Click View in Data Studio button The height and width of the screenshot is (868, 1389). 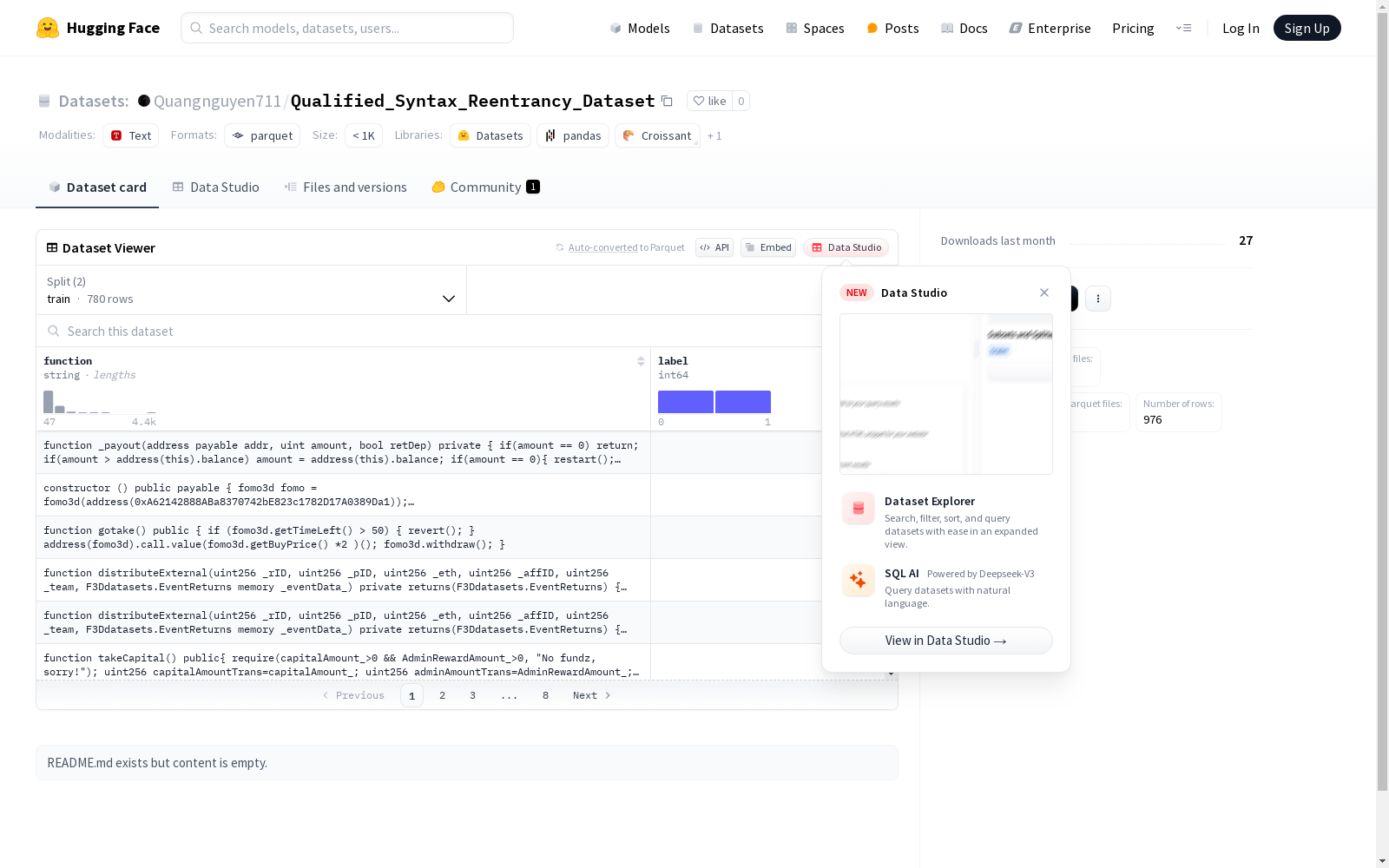[946, 641]
